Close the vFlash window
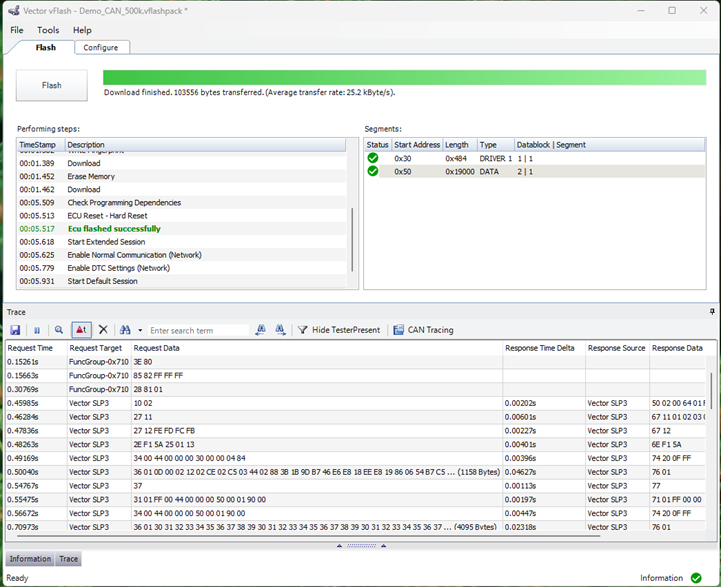Image resolution: width=721 pixels, height=587 pixels. pyautogui.click(x=704, y=10)
